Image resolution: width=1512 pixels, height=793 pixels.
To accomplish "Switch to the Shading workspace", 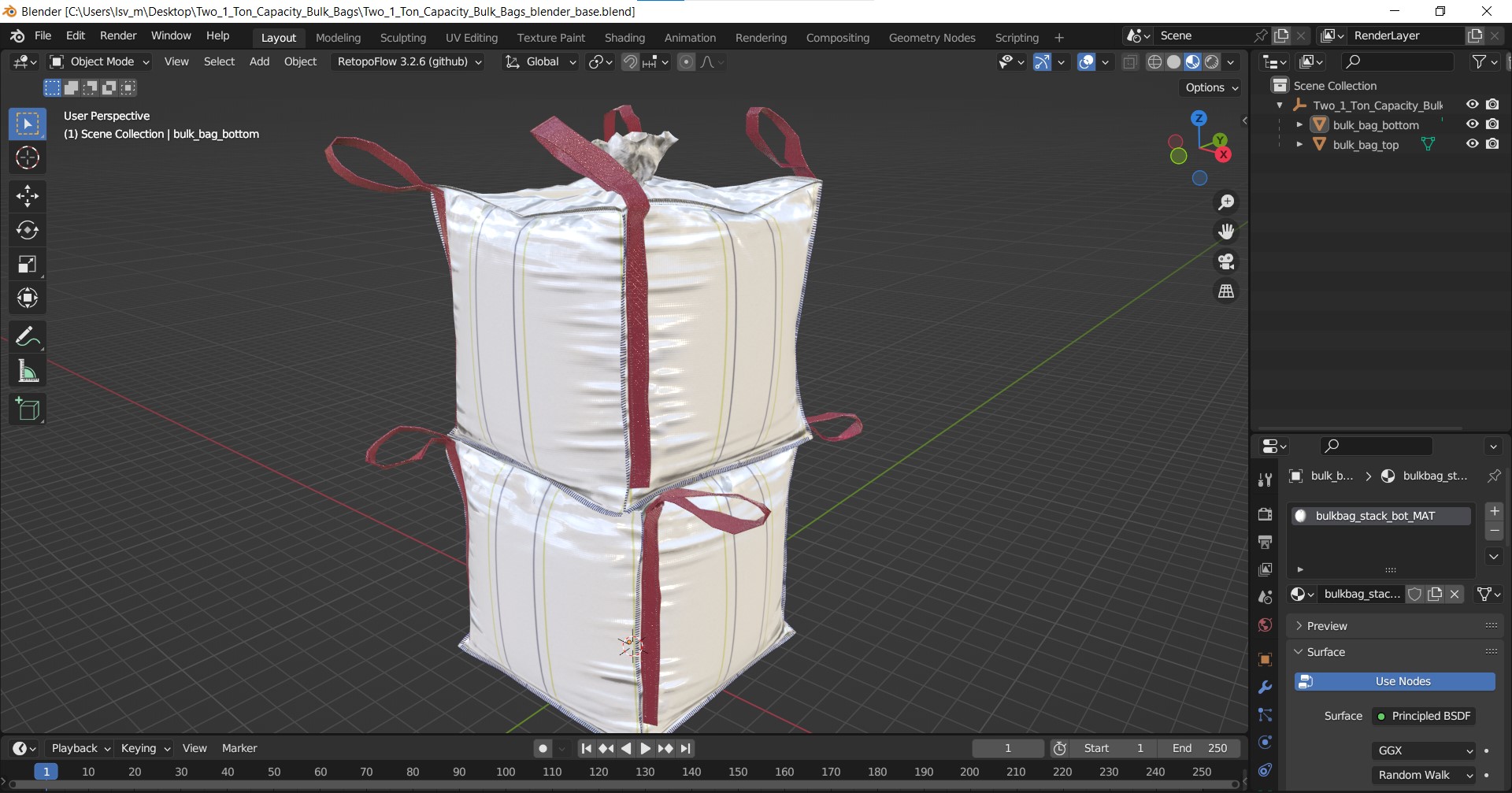I will click(x=624, y=38).
